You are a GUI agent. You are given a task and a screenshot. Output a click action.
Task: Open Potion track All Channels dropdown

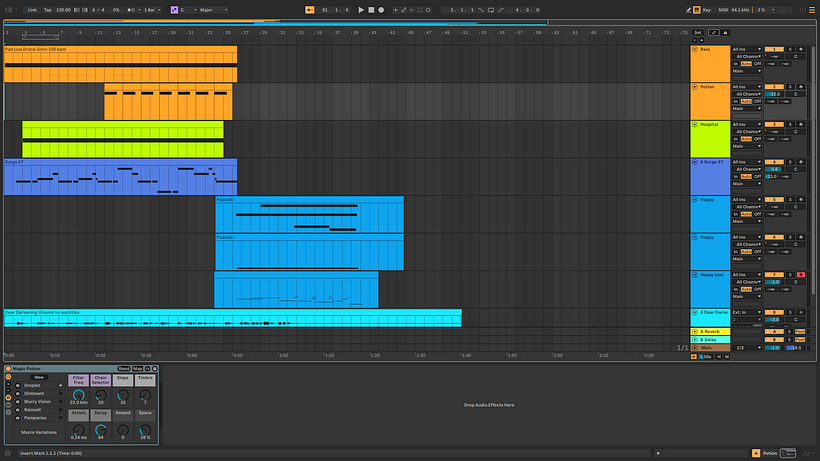pyautogui.click(x=747, y=94)
